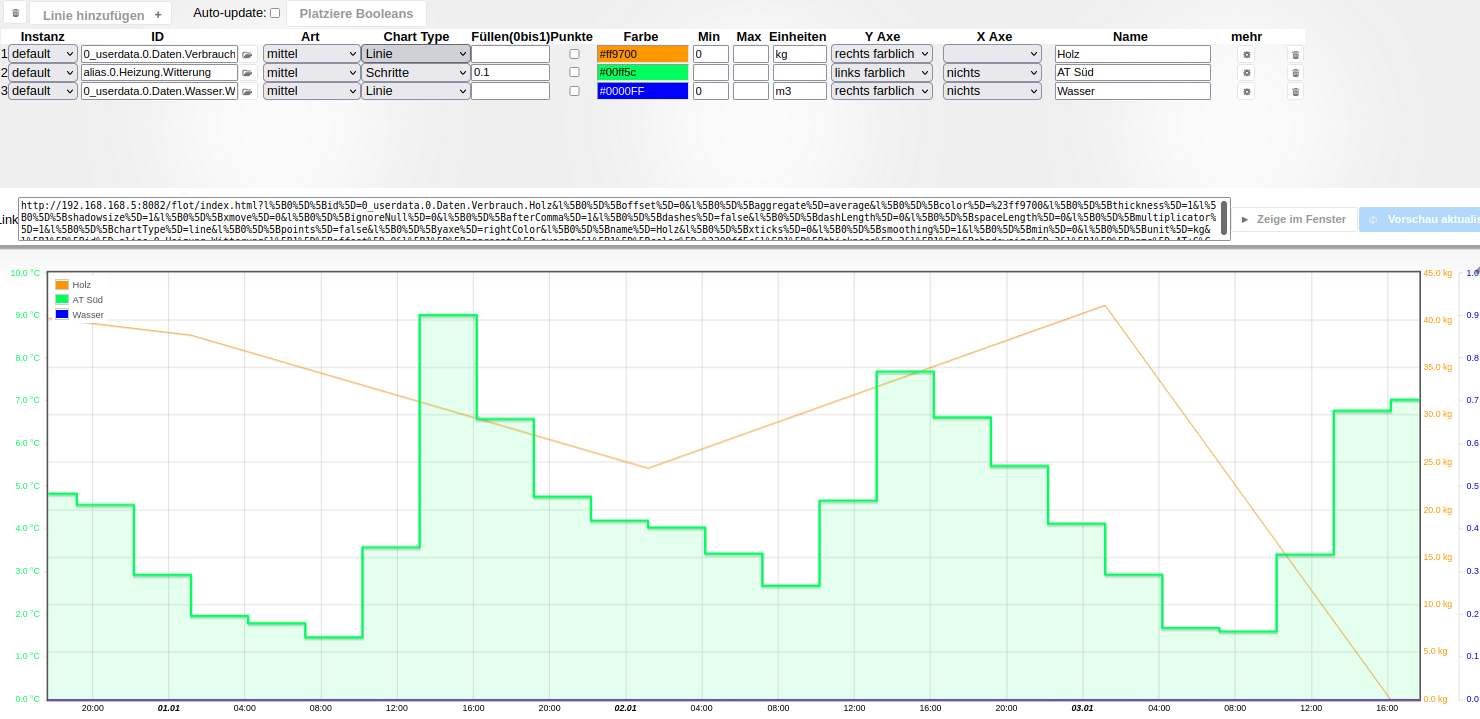
Task: Open the Art dropdown in the Wasser row
Action: coord(311,91)
